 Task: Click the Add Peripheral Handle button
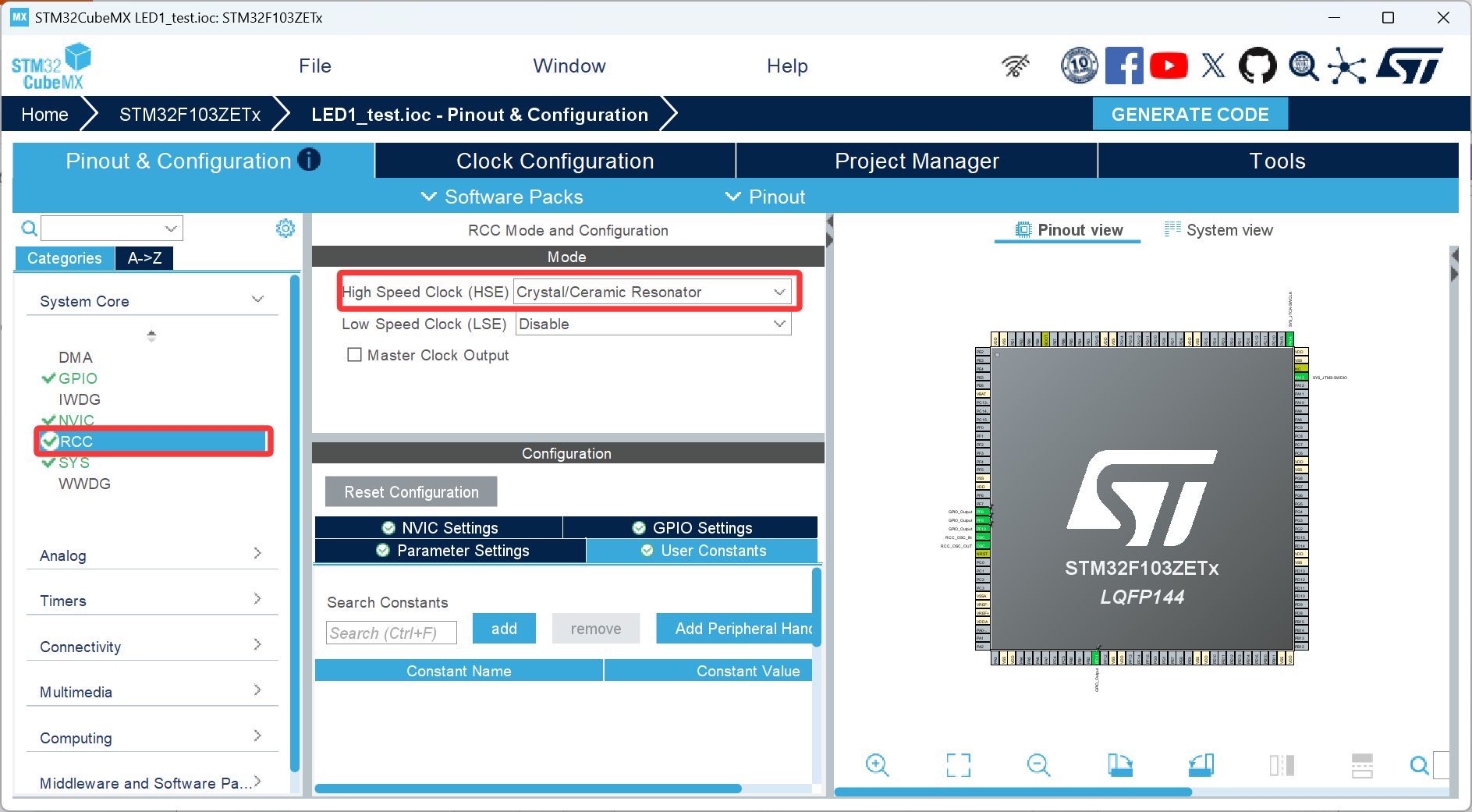(735, 629)
